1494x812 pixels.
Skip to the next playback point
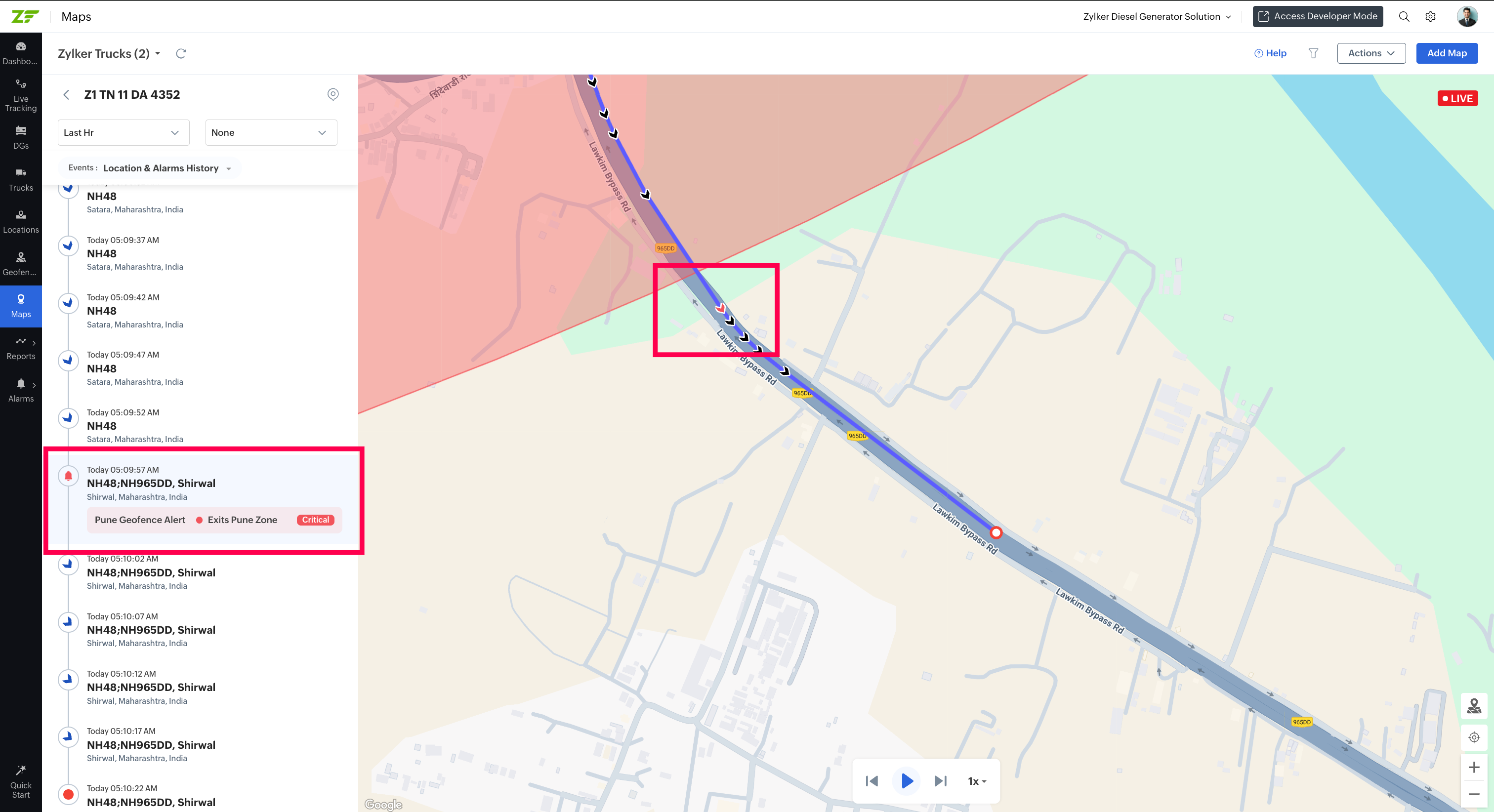[x=940, y=781]
